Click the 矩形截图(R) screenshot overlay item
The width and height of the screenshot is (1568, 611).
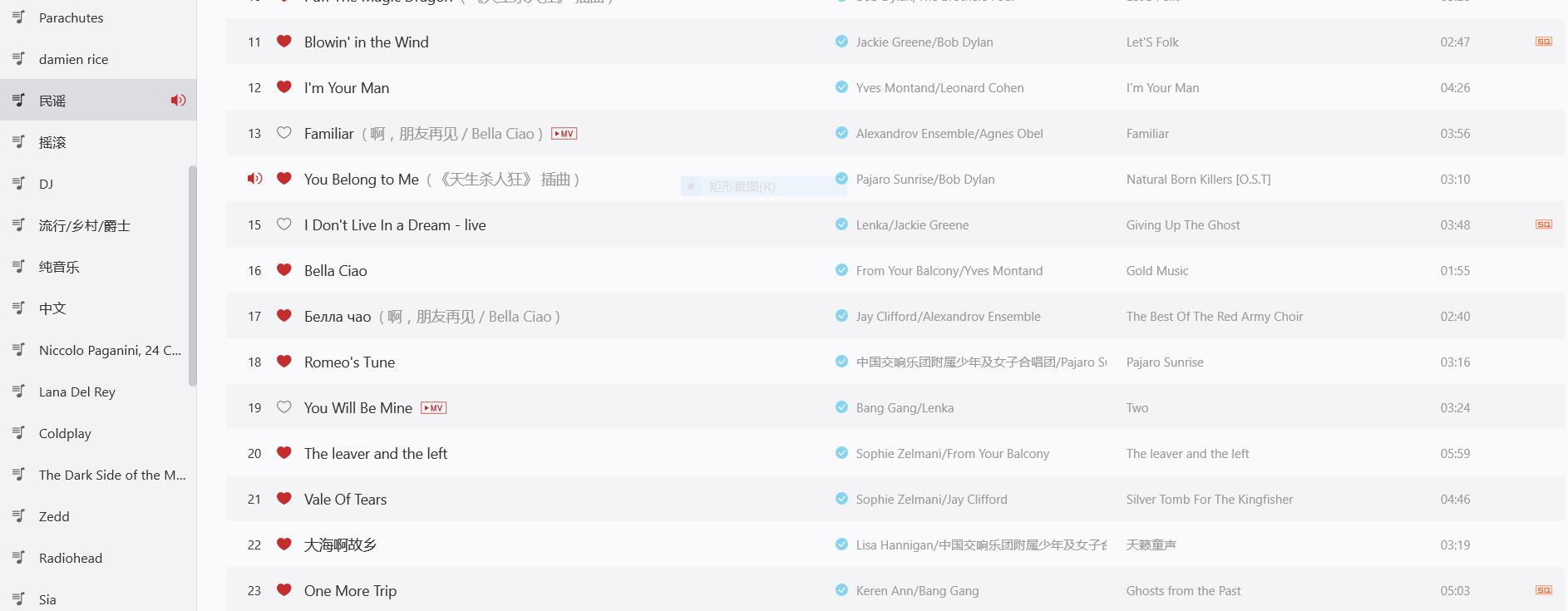point(763,186)
